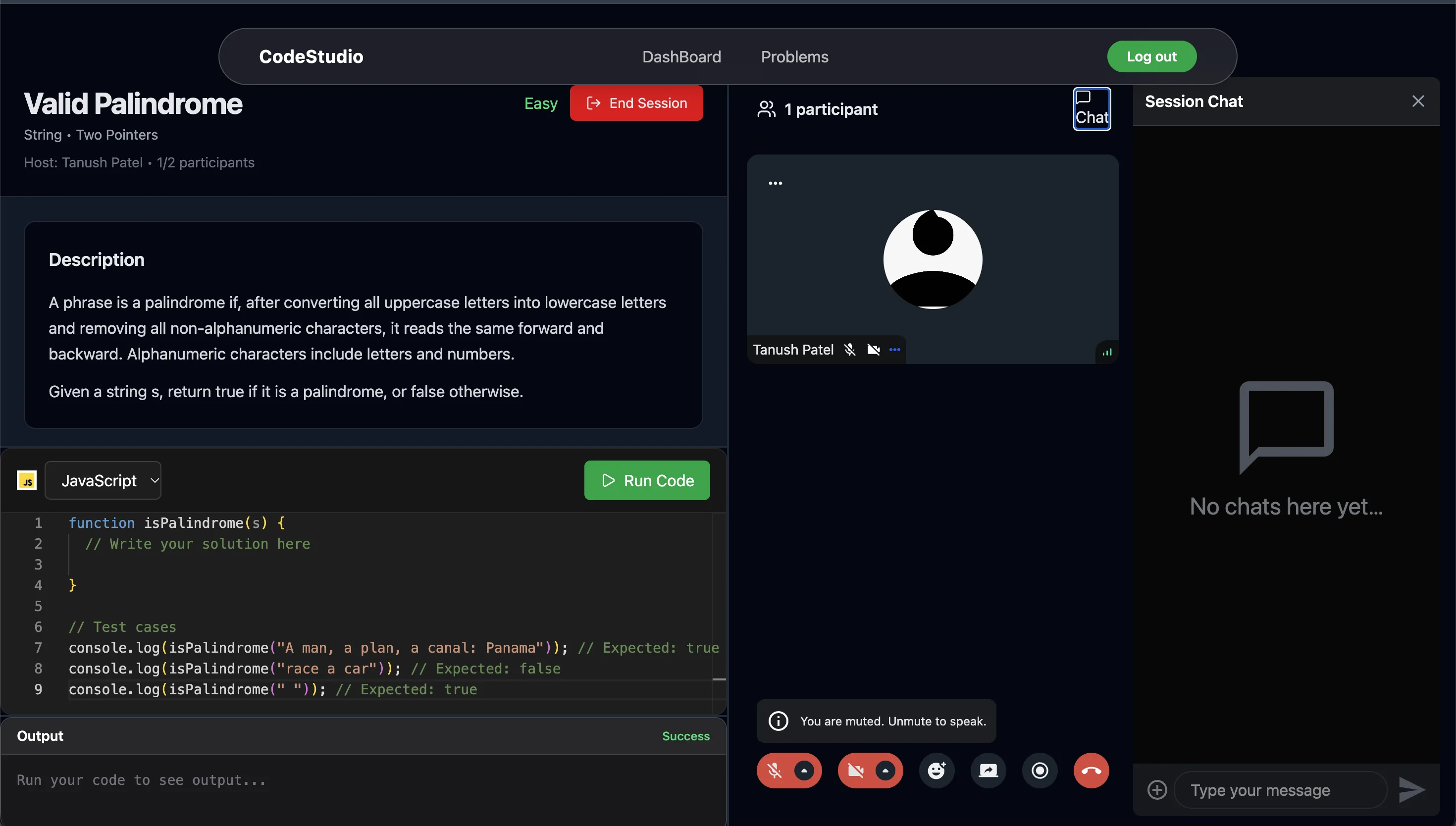Click the code editor scrollbar marker
Viewport: 1456px width, 826px height.
tap(719, 679)
